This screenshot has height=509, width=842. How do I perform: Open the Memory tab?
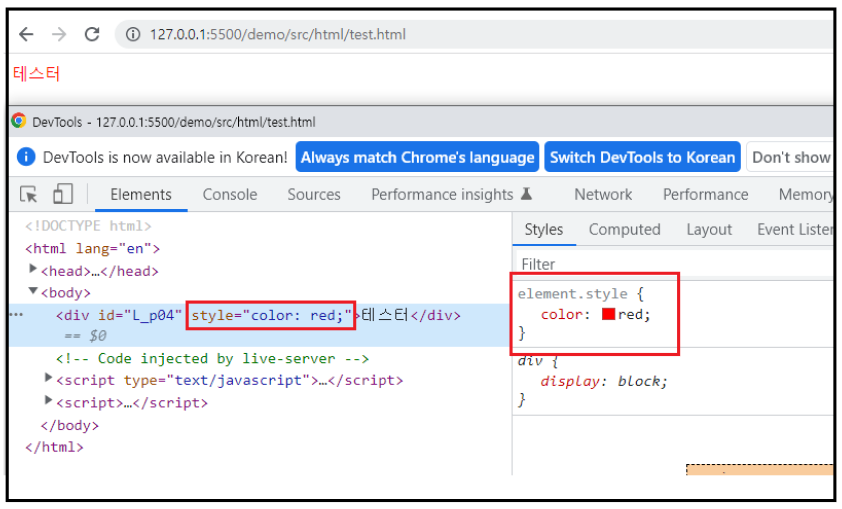(x=805, y=194)
